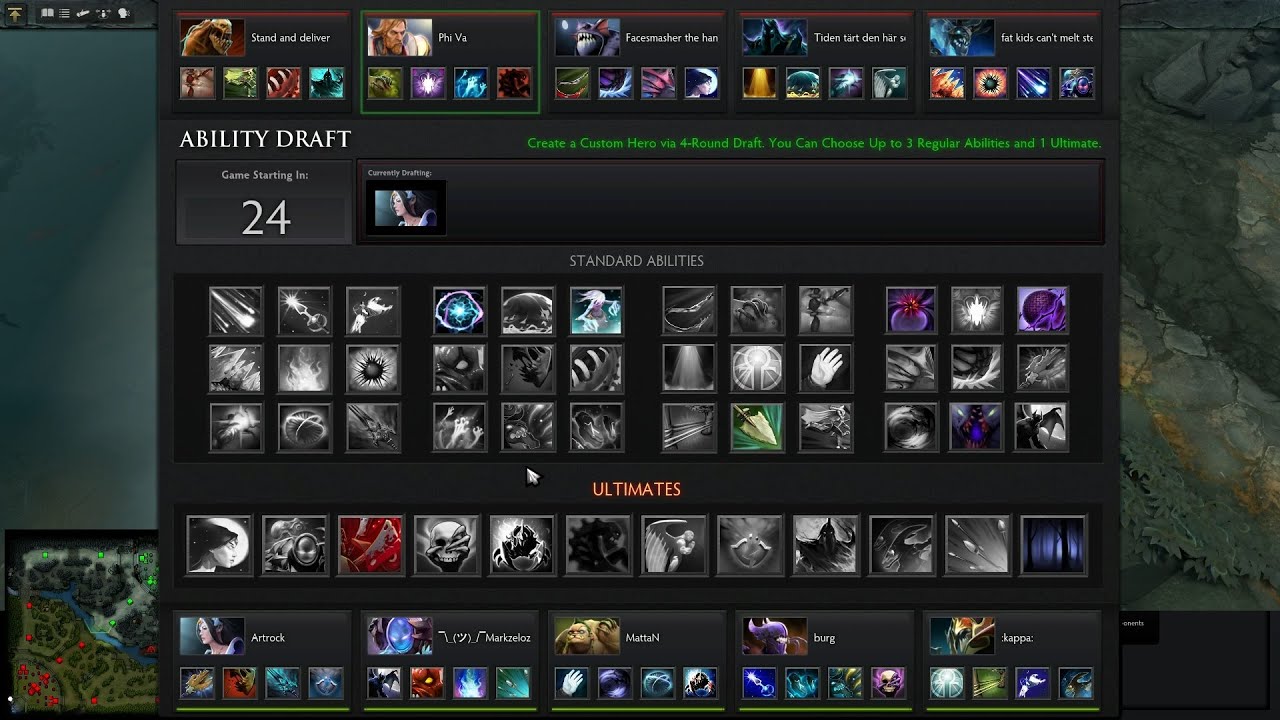
Task: Open the book icon in top toolbar
Action: point(47,14)
